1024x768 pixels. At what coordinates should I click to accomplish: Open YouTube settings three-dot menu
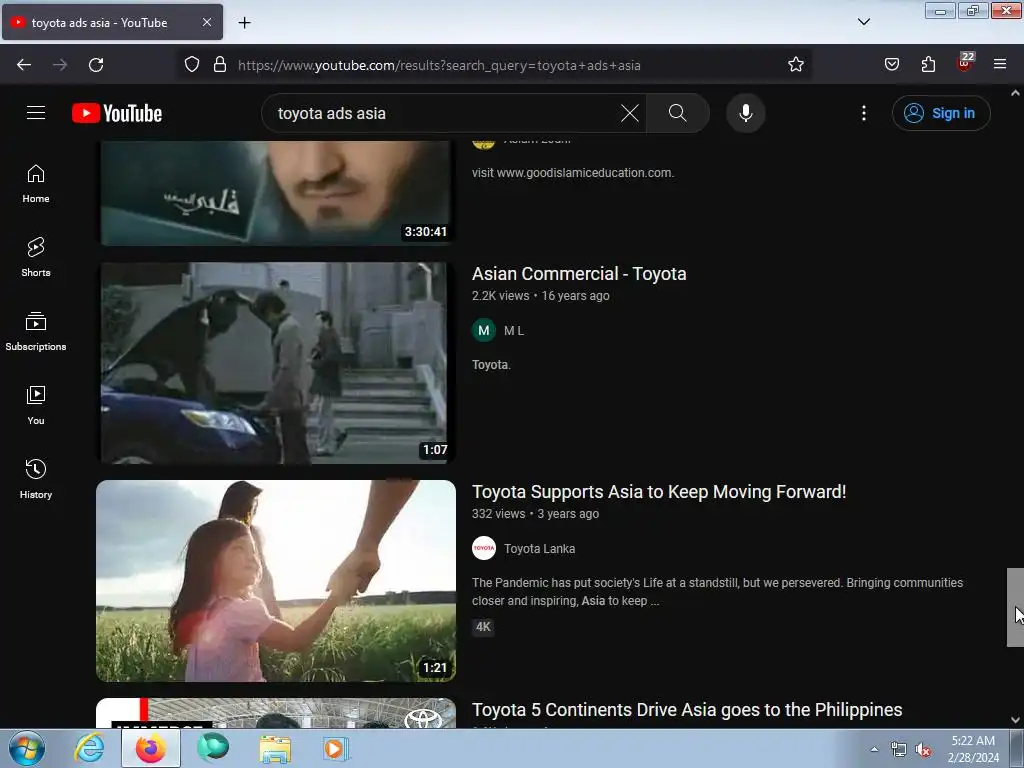[x=863, y=113]
